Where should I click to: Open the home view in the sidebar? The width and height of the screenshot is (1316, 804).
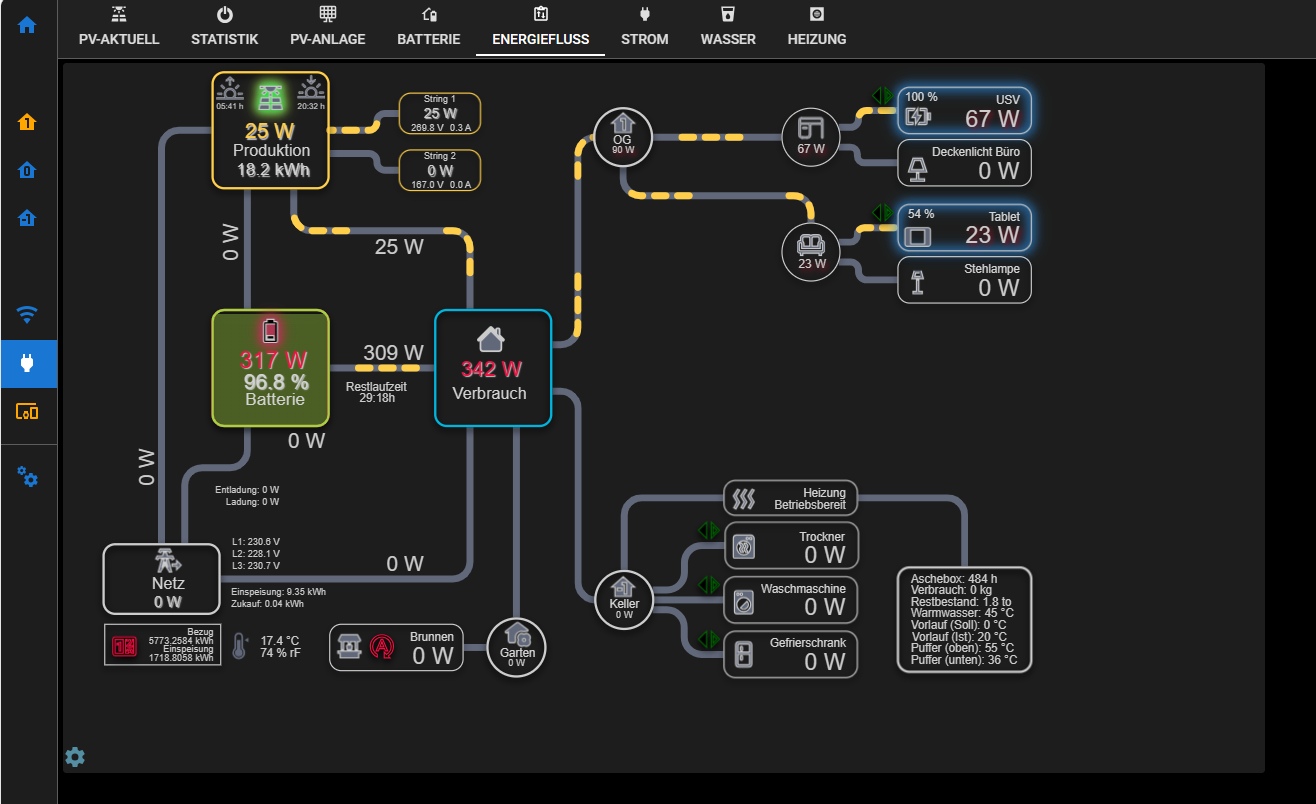point(27,25)
